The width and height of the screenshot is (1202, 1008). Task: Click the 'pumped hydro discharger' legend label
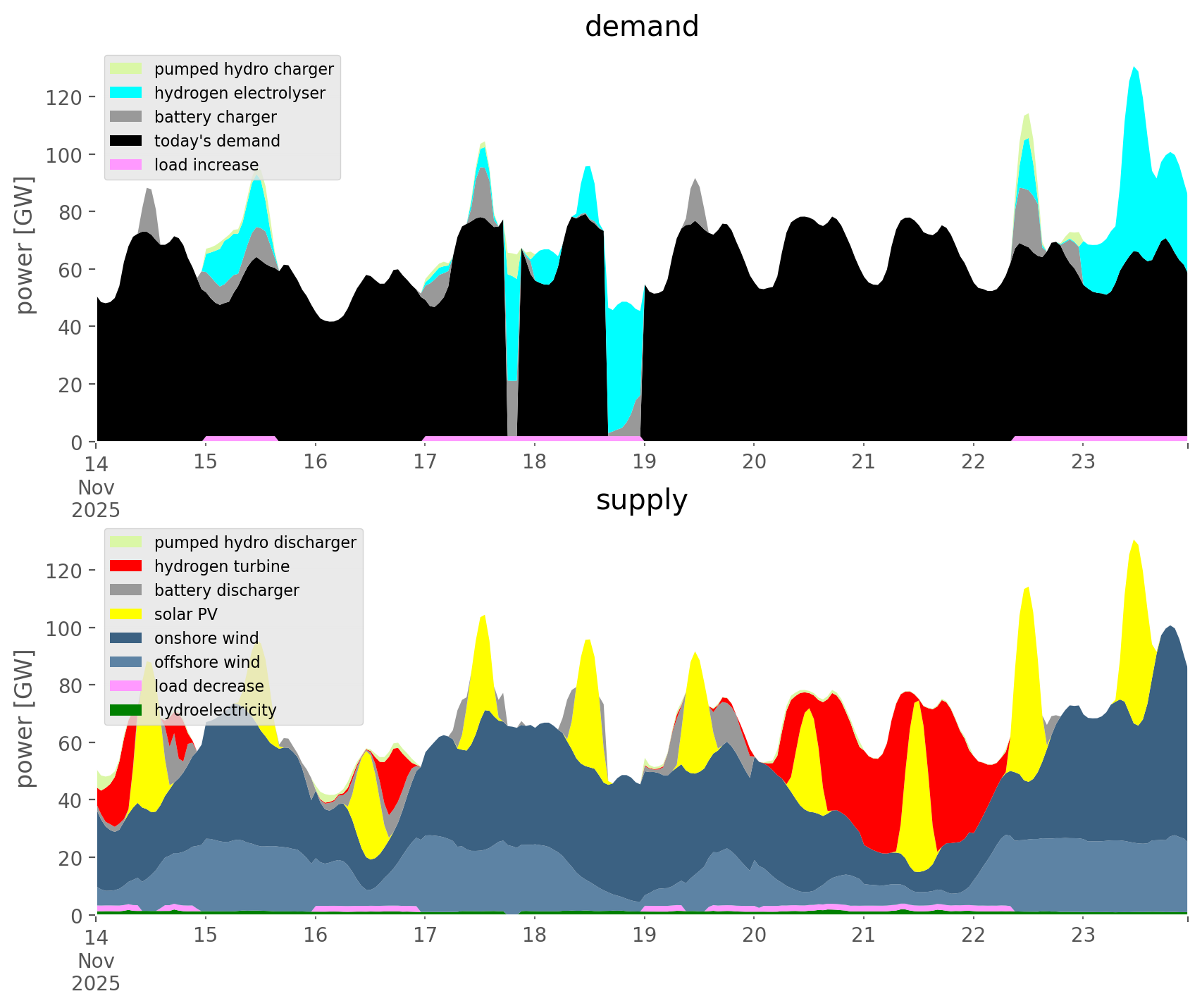[255, 542]
